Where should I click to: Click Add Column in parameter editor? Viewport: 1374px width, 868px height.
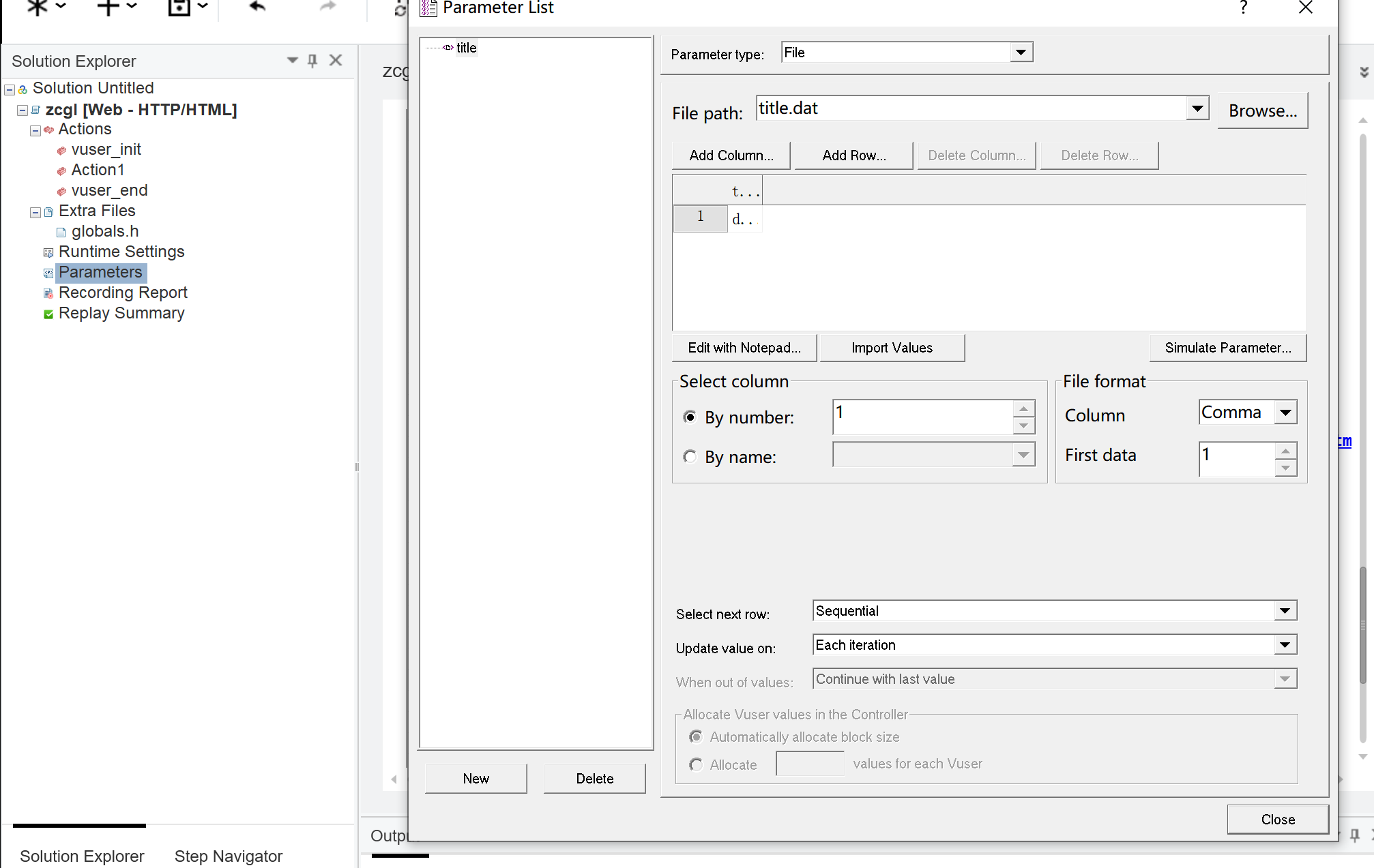click(x=731, y=154)
